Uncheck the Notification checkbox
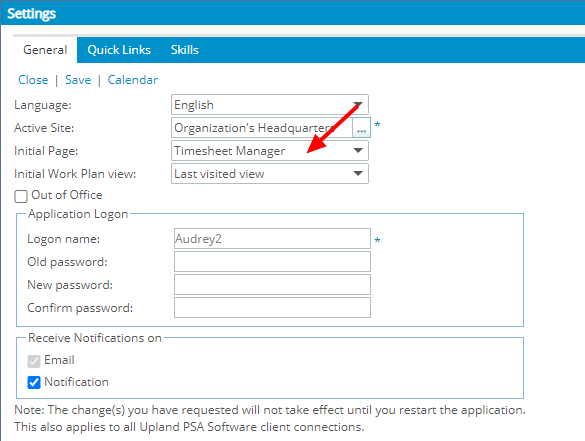 pos(34,382)
